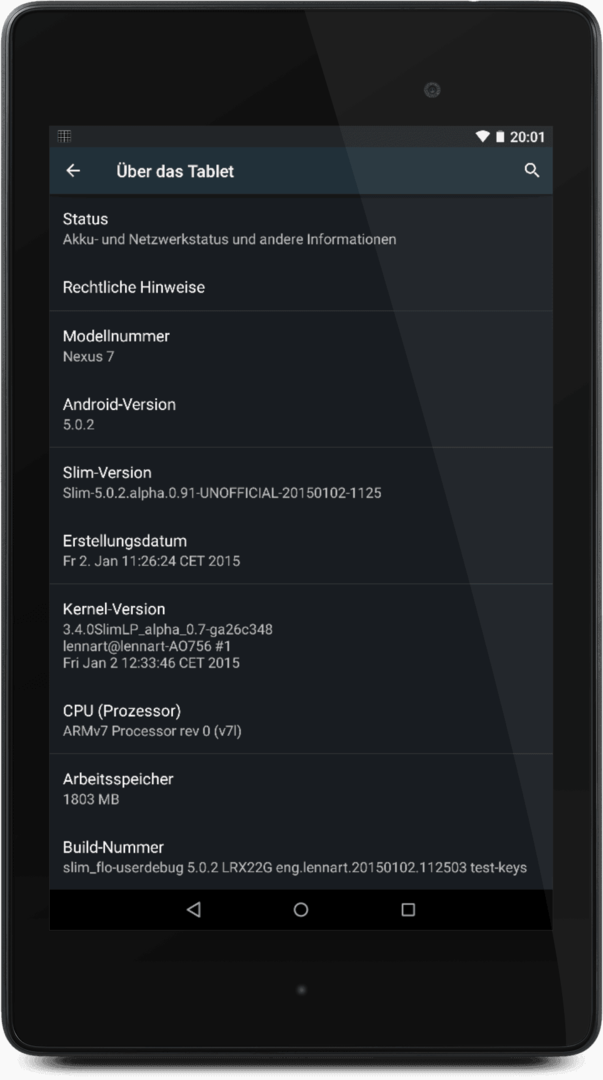Image resolution: width=603 pixels, height=1080 pixels.
Task: Tap the Android back navigation triangle
Action: pyautogui.click(x=194, y=909)
